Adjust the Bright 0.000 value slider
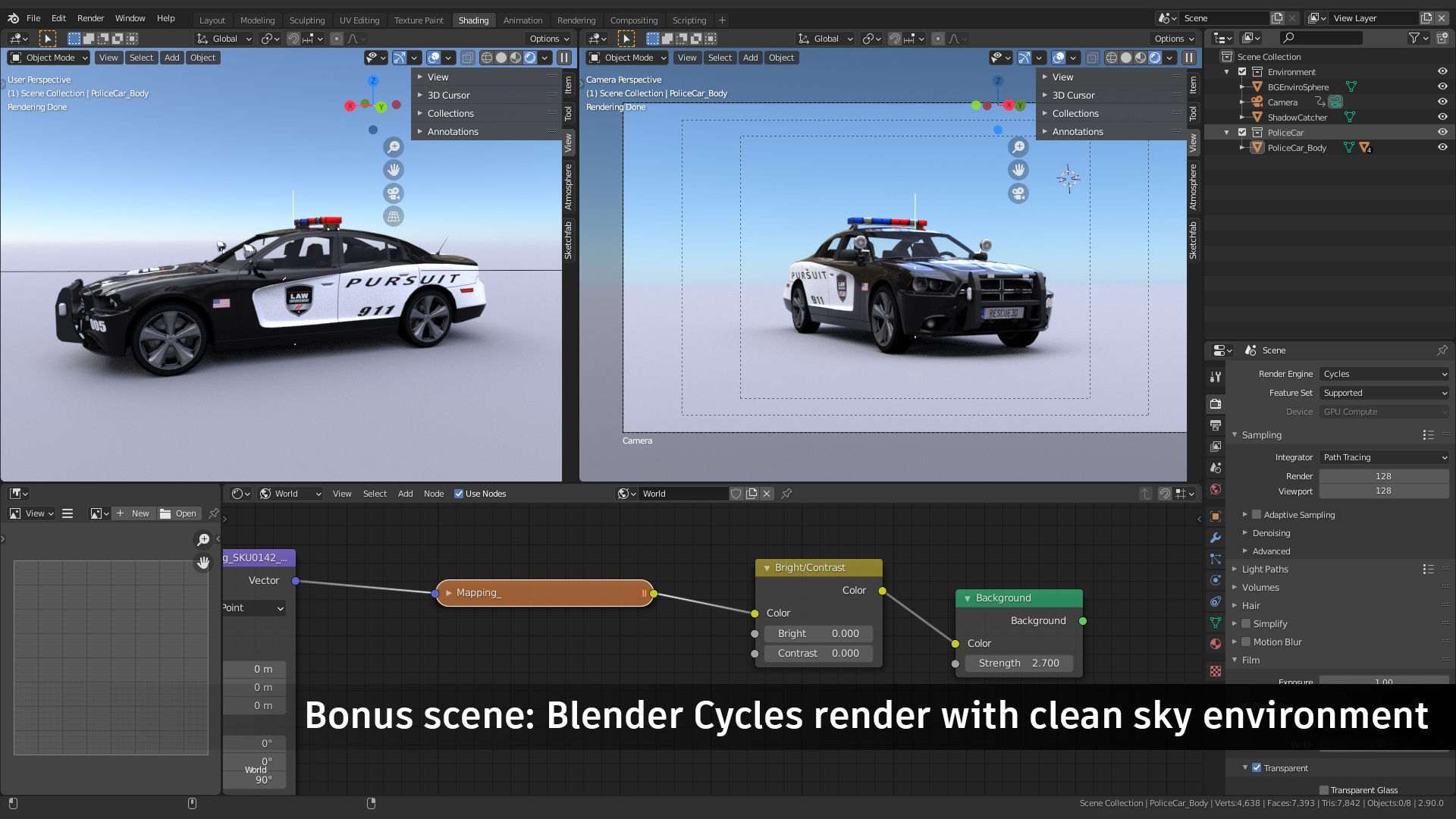Screen dimensions: 1456x819 pyautogui.click(x=818, y=633)
